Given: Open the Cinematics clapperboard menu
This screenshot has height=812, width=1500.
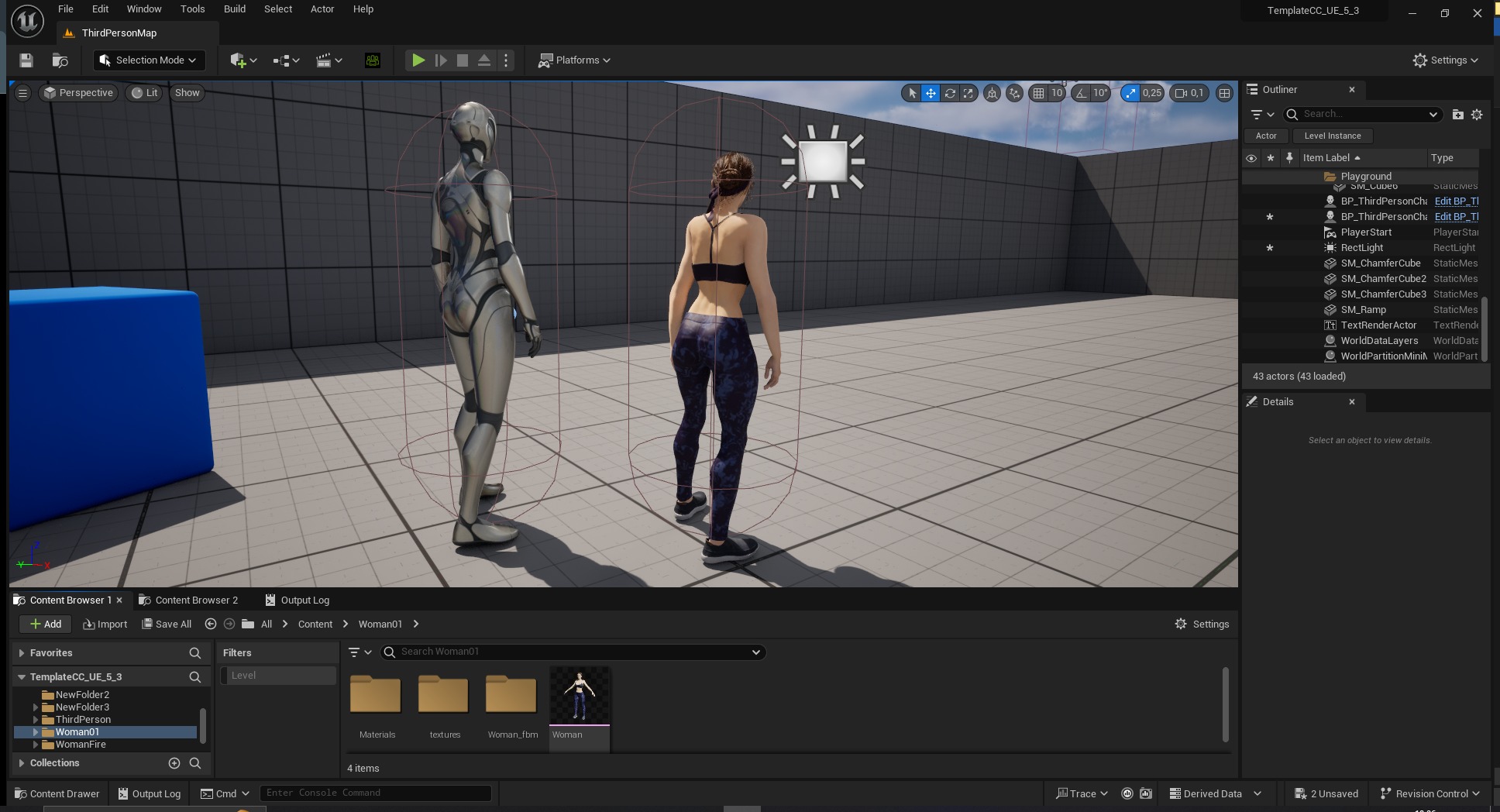Looking at the screenshot, I should [329, 60].
